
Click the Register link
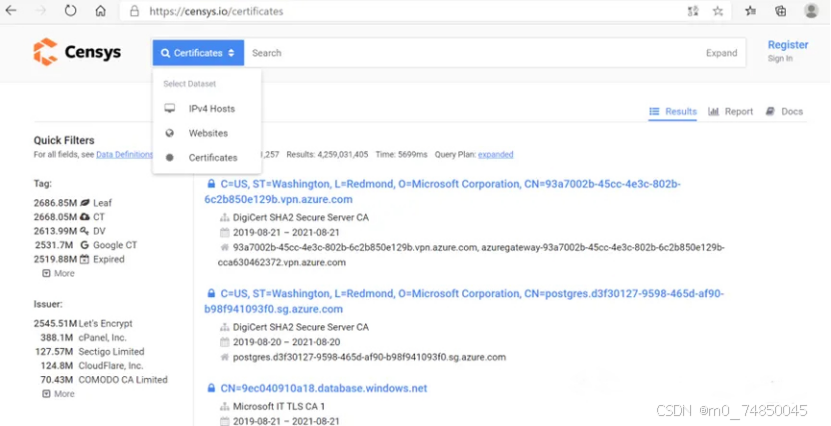pos(788,45)
